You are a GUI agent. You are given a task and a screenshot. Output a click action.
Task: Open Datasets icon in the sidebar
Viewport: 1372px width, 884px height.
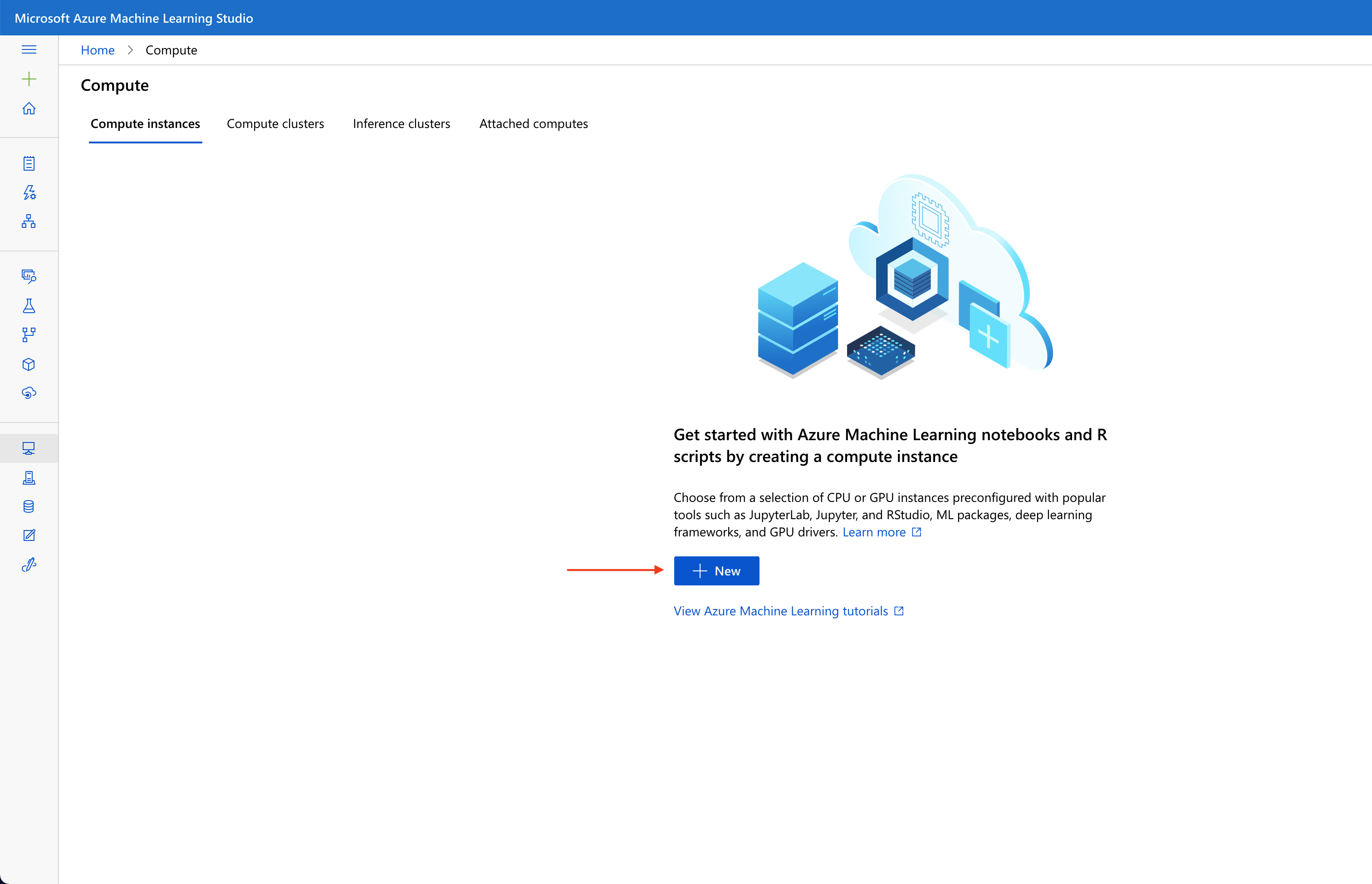pyautogui.click(x=29, y=276)
